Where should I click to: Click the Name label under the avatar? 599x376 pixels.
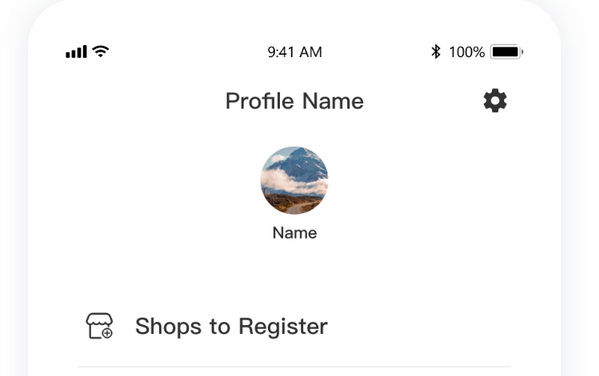(295, 233)
